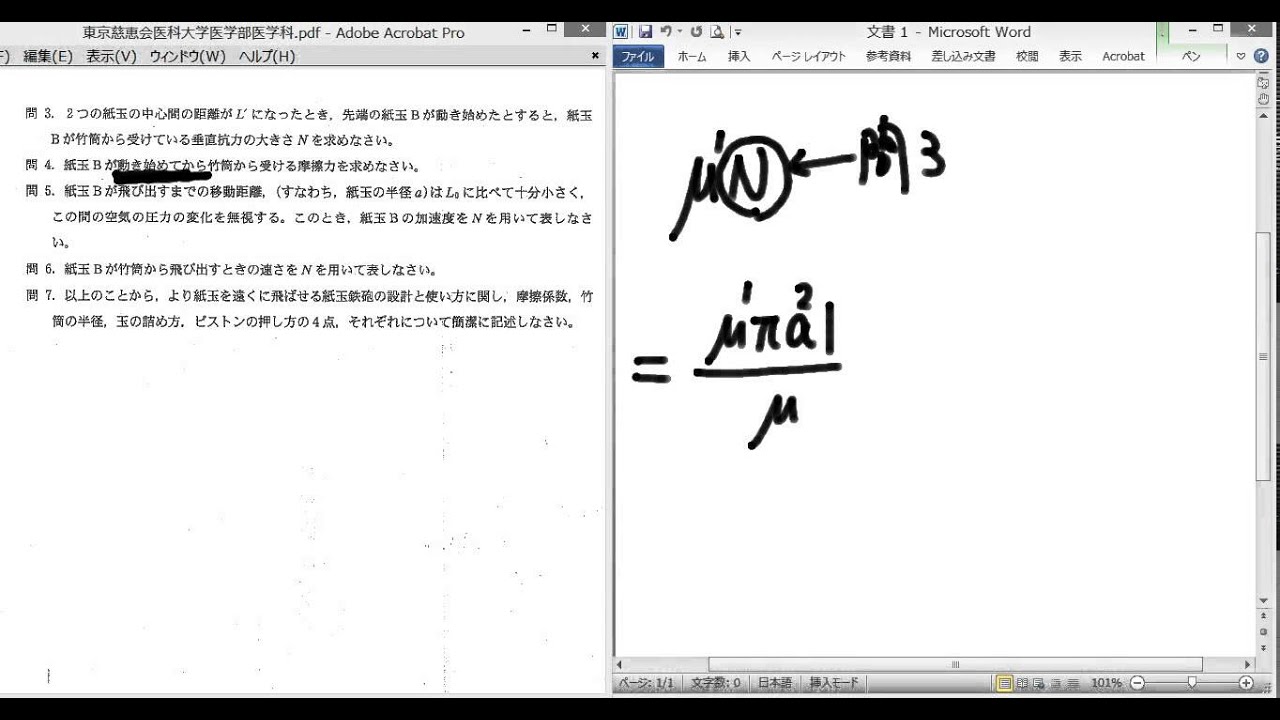Toggle the ruler button above the scrollbar
This screenshot has height=720, width=1280.
pos(1264,82)
